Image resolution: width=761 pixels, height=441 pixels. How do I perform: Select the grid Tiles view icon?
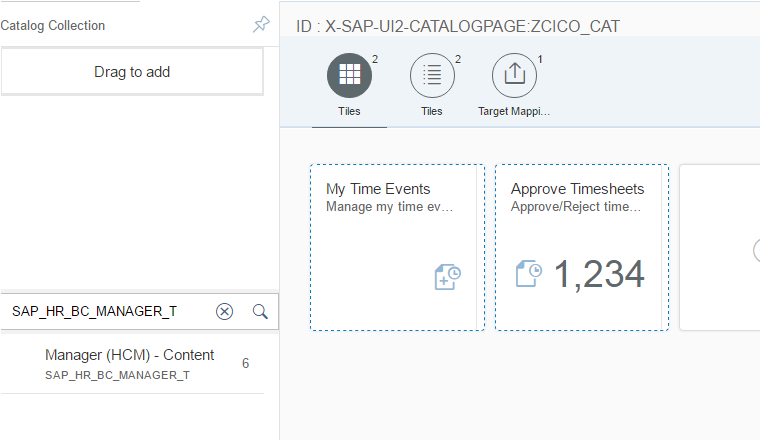pyautogui.click(x=349, y=76)
